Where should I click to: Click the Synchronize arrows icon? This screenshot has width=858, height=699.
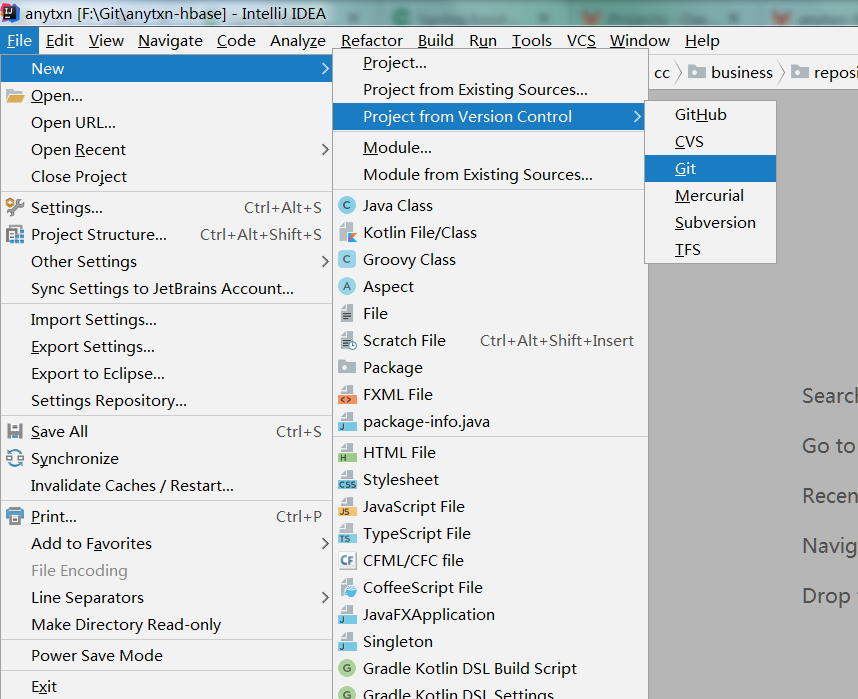pos(15,458)
